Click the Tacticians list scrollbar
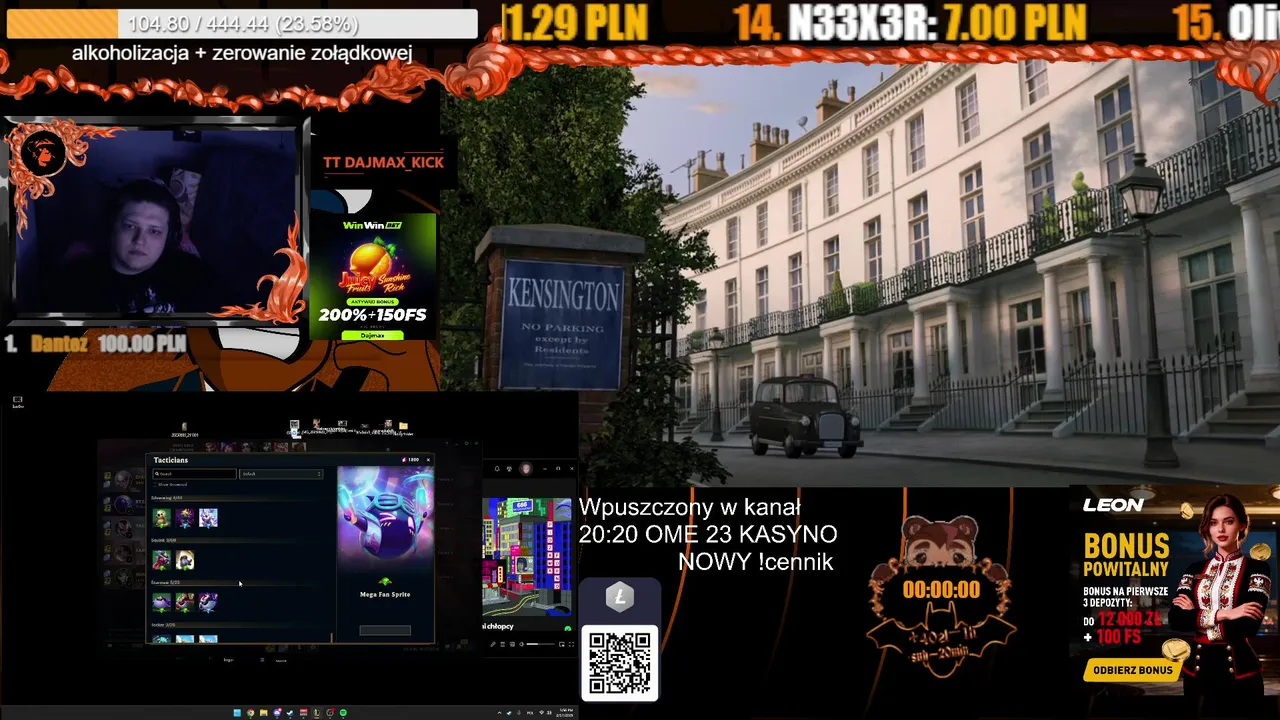This screenshot has width=1280, height=720. [331, 637]
